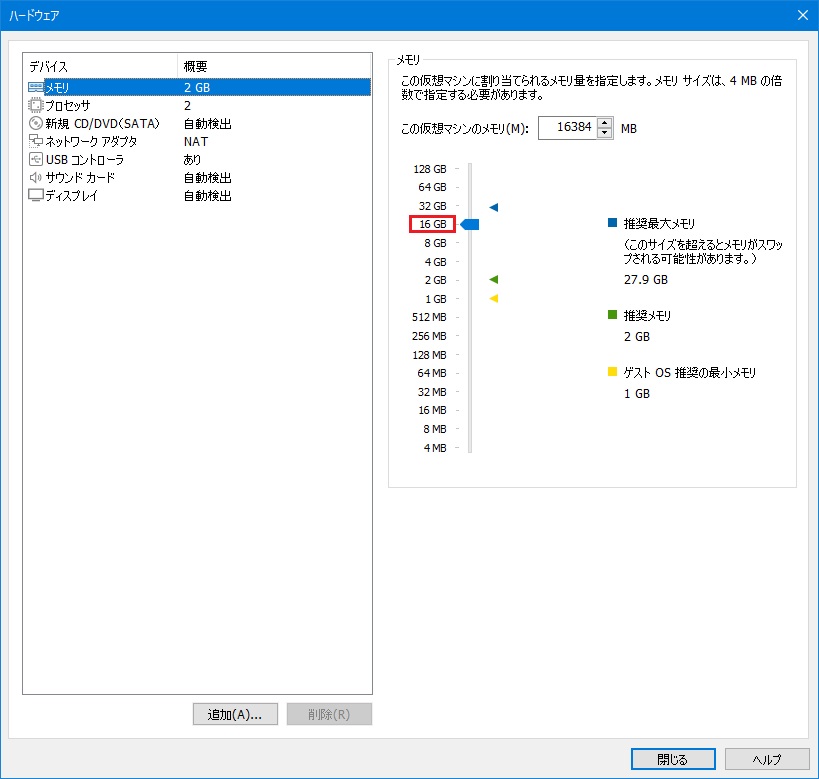Select the ディスプレイ row label
819x779 pixels.
72,195
